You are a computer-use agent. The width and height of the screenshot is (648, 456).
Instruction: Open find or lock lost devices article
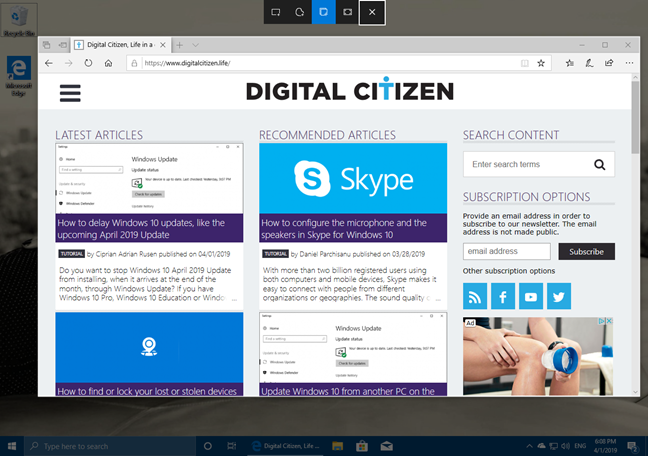click(149, 391)
